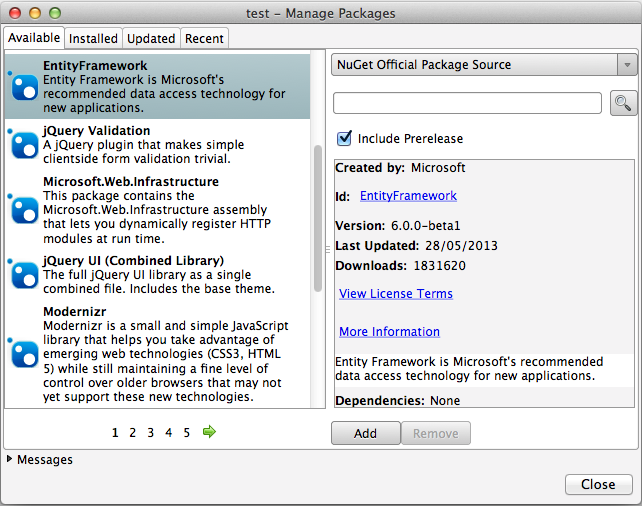Image resolution: width=642 pixels, height=506 pixels.
Task: Open the More Information link
Action: coord(389,331)
